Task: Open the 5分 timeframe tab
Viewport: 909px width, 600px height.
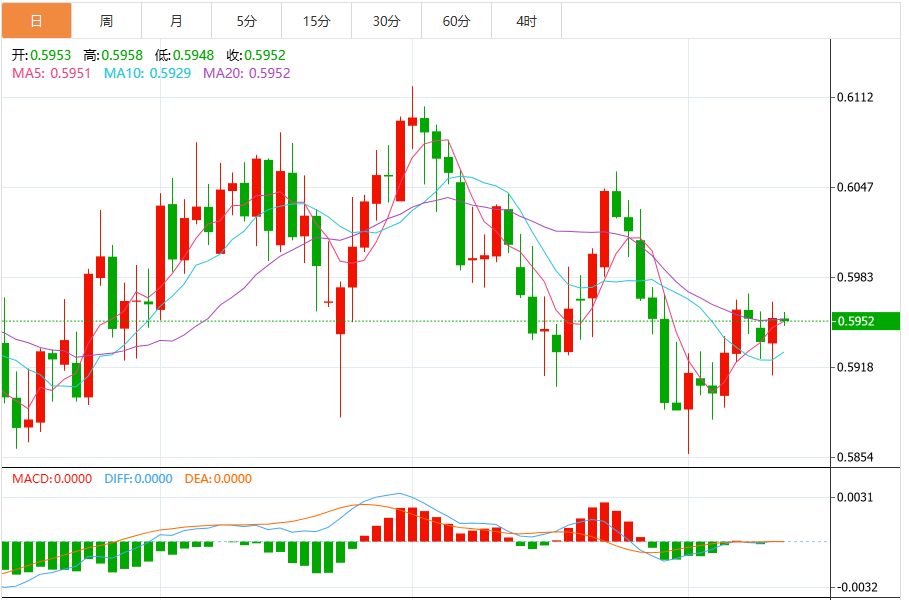Action: pyautogui.click(x=247, y=21)
